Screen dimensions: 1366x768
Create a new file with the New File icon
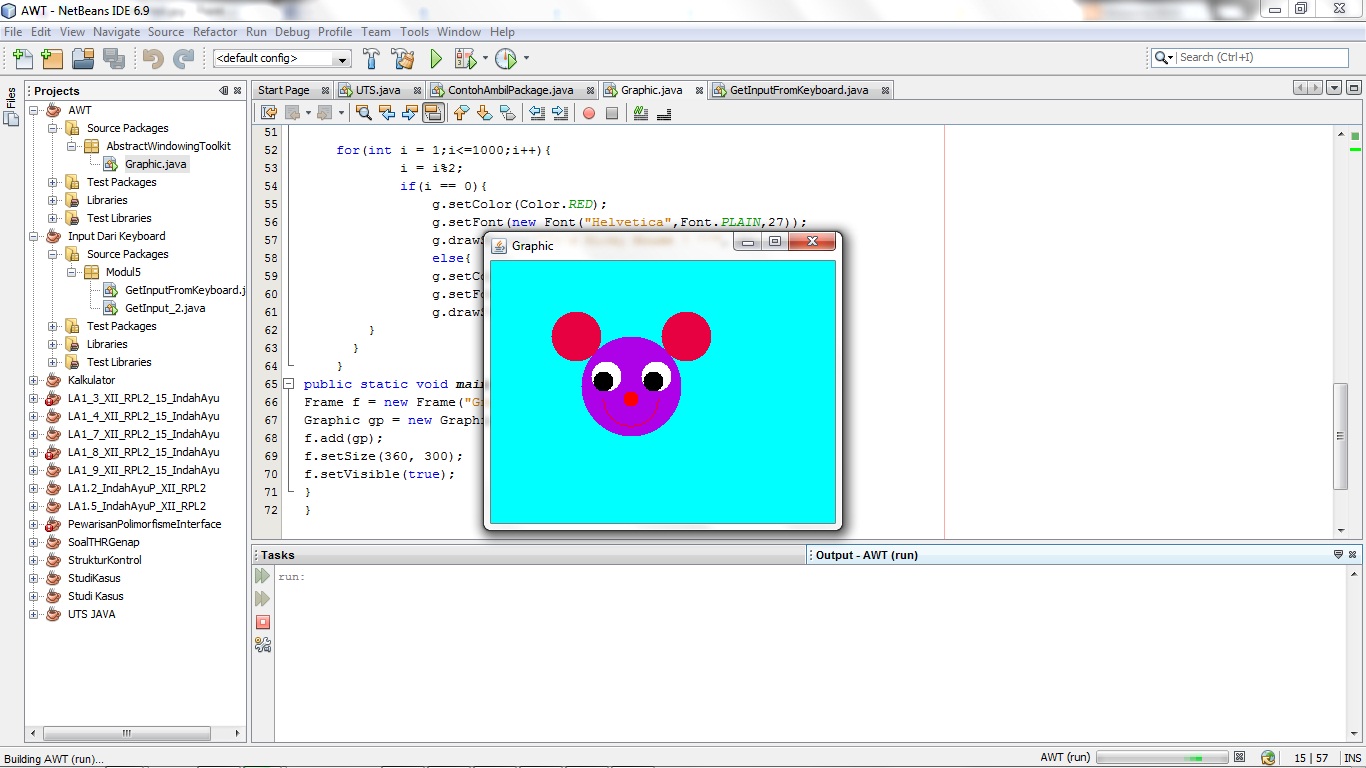pos(21,58)
